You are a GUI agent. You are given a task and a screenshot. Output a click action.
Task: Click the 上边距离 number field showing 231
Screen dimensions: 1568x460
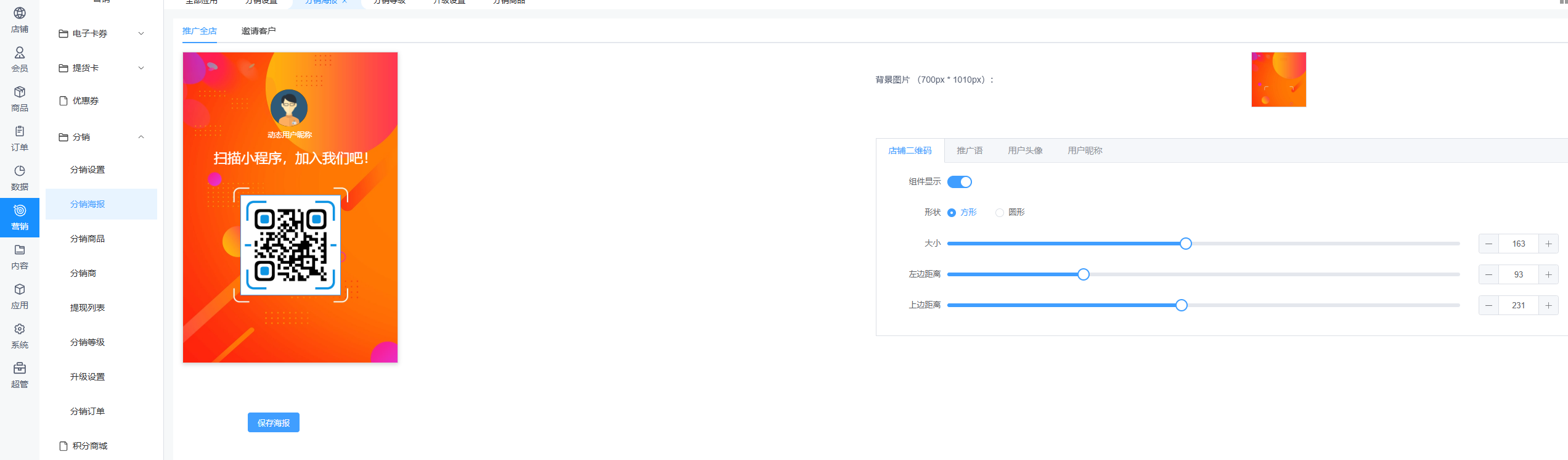tap(1519, 305)
